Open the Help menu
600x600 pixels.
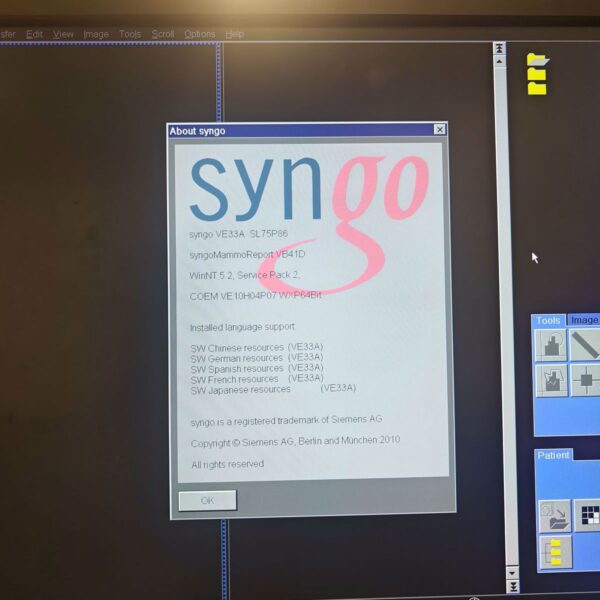click(x=235, y=34)
